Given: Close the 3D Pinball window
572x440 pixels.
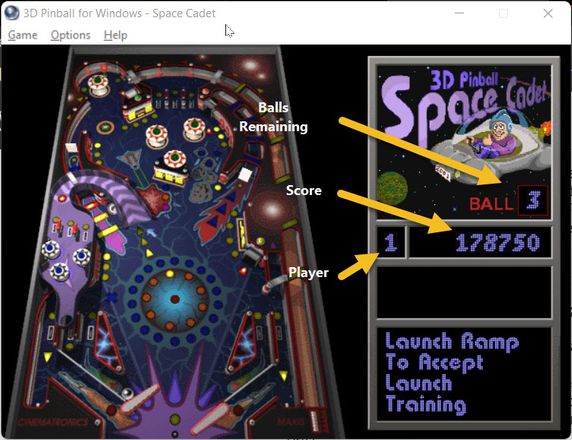Looking at the screenshot, I should click(548, 13).
